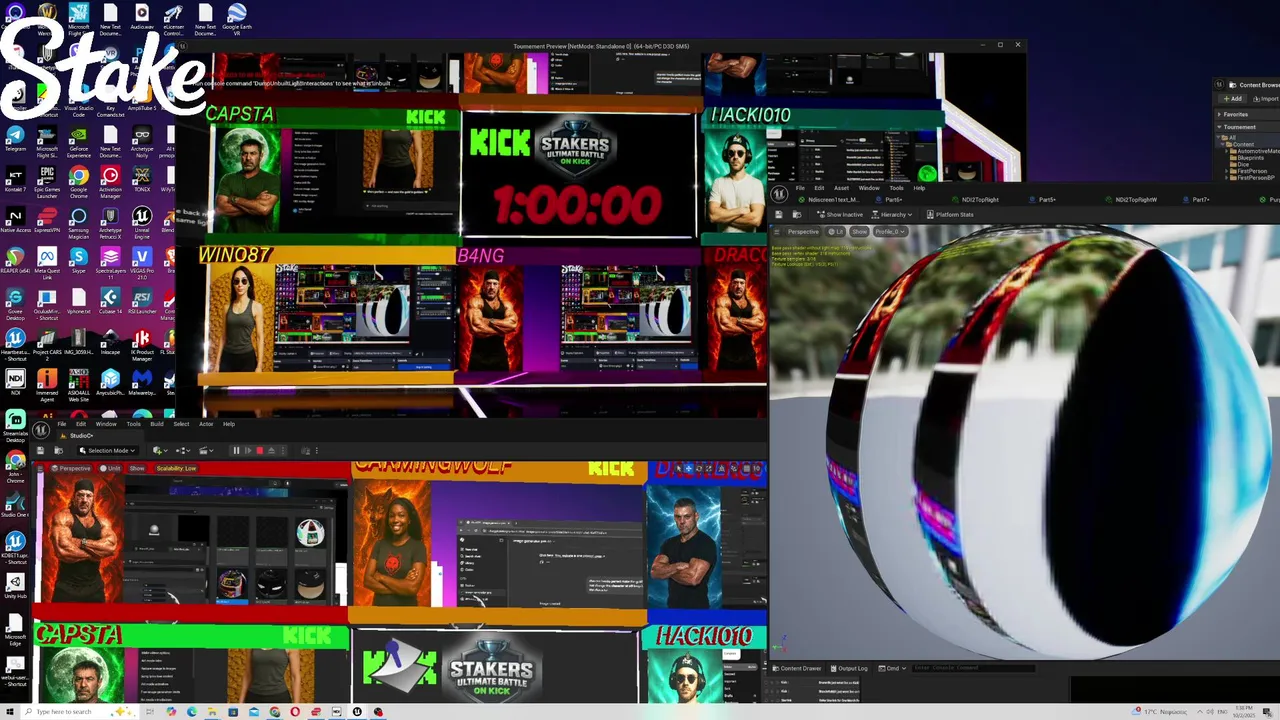Open Select menu in level editor
Viewport: 1280px width, 720px height.
[181, 424]
